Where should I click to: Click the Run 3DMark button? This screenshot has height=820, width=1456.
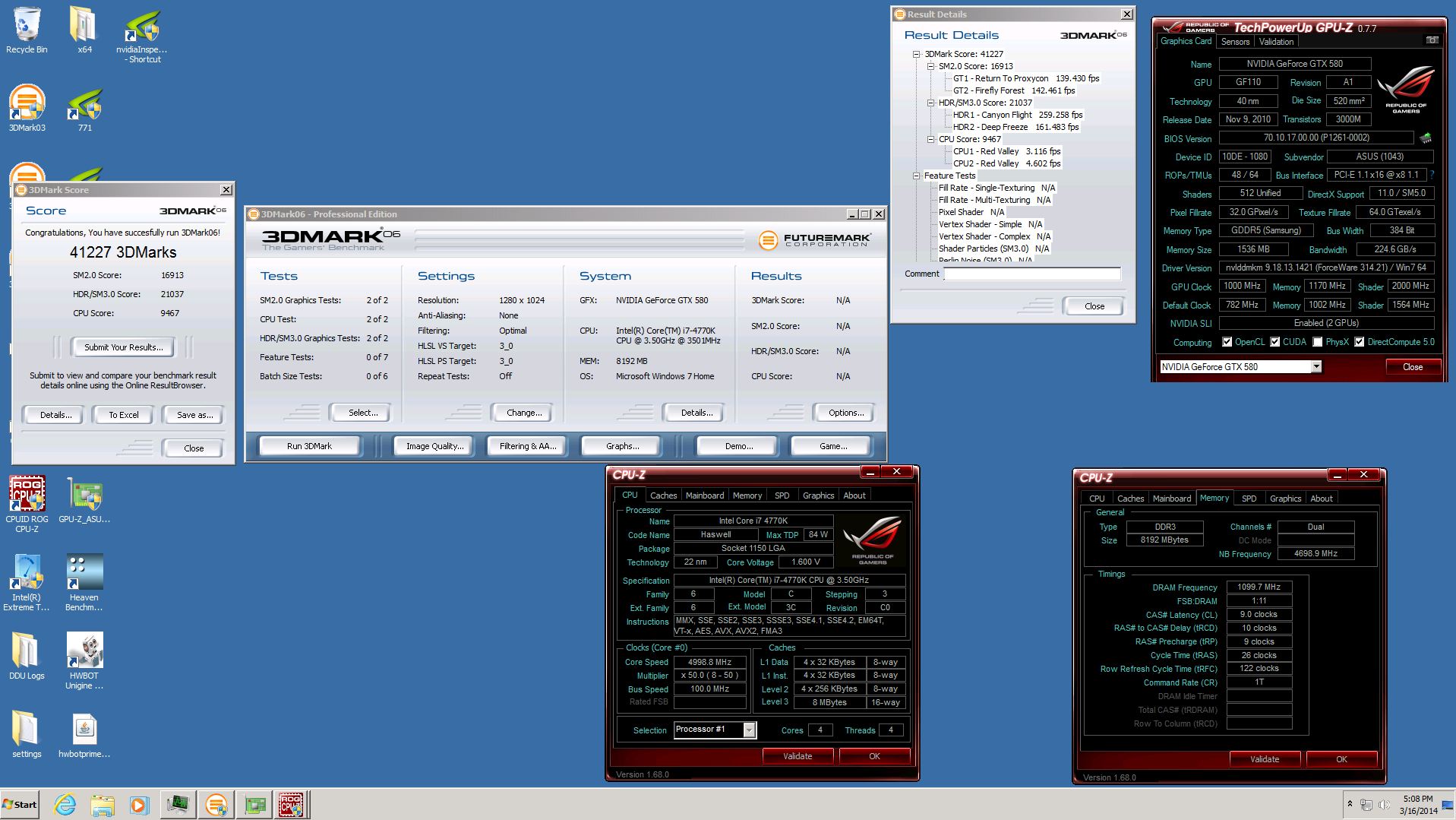(309, 446)
